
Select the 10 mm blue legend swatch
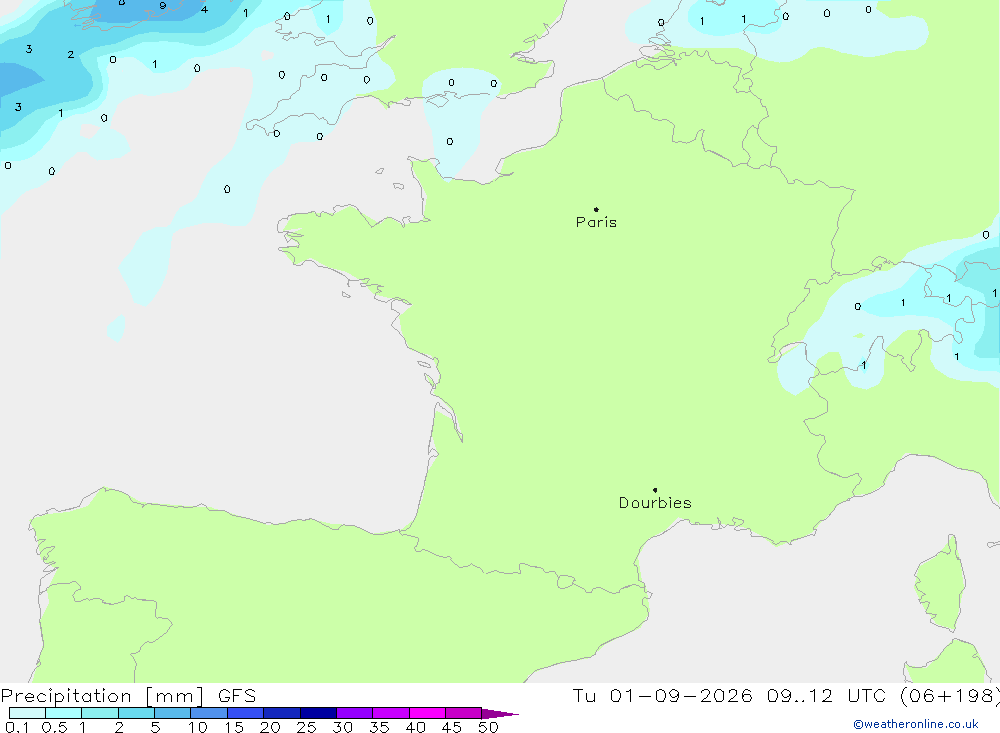pos(209,713)
